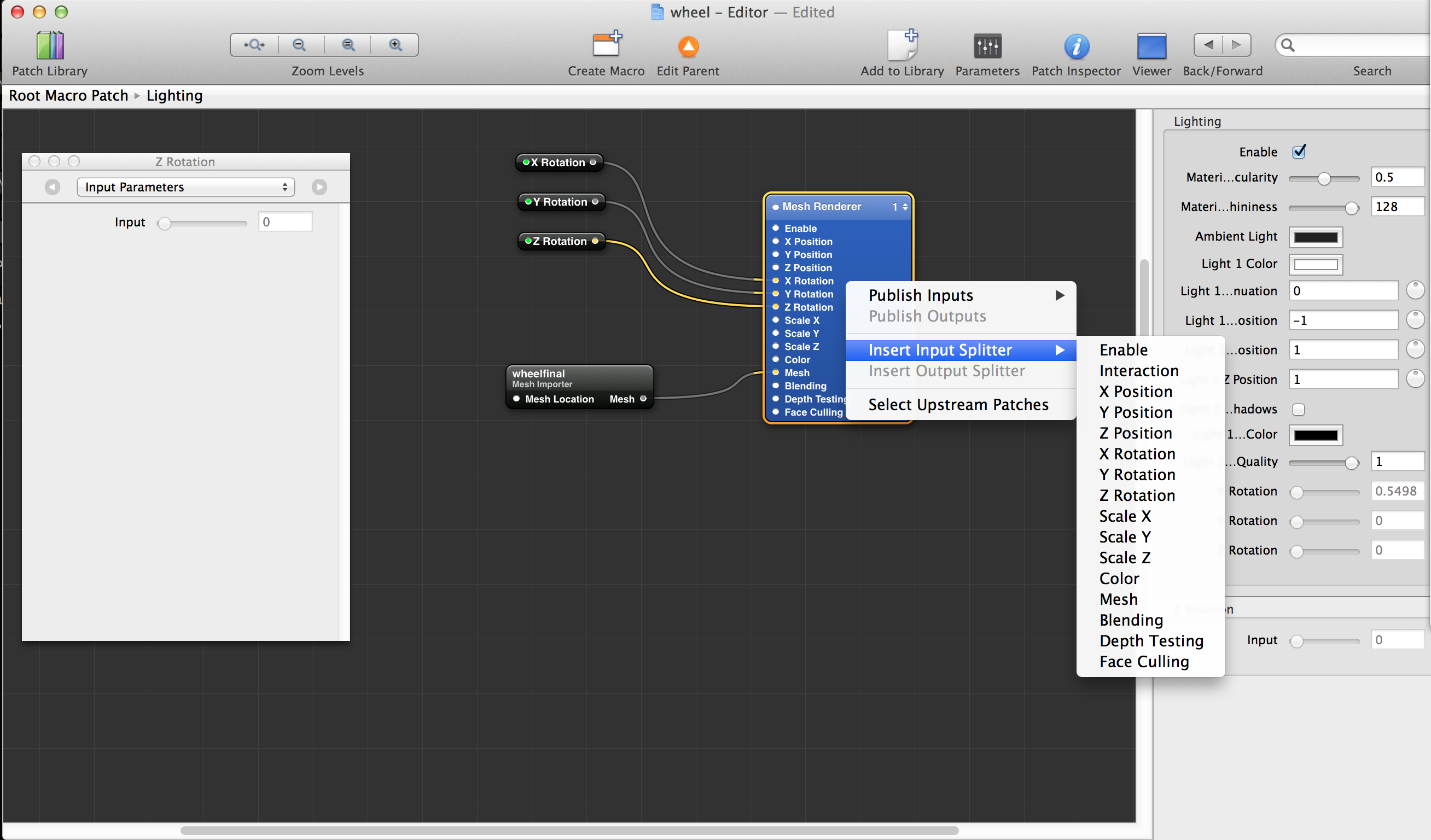1431x840 pixels.
Task: Choose Select Upstream Patches
Action: pos(958,405)
